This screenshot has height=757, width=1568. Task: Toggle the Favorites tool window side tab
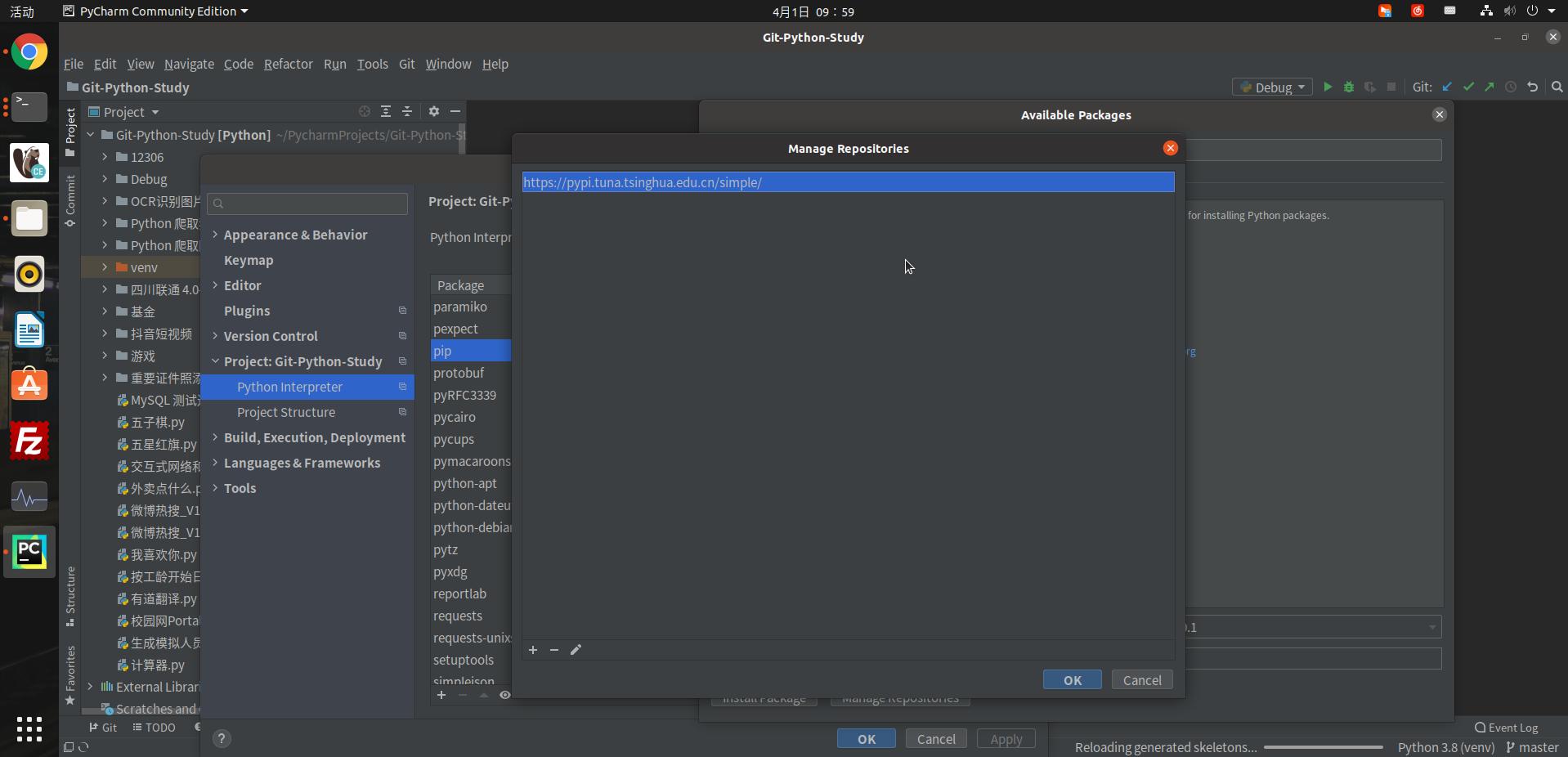(x=70, y=675)
